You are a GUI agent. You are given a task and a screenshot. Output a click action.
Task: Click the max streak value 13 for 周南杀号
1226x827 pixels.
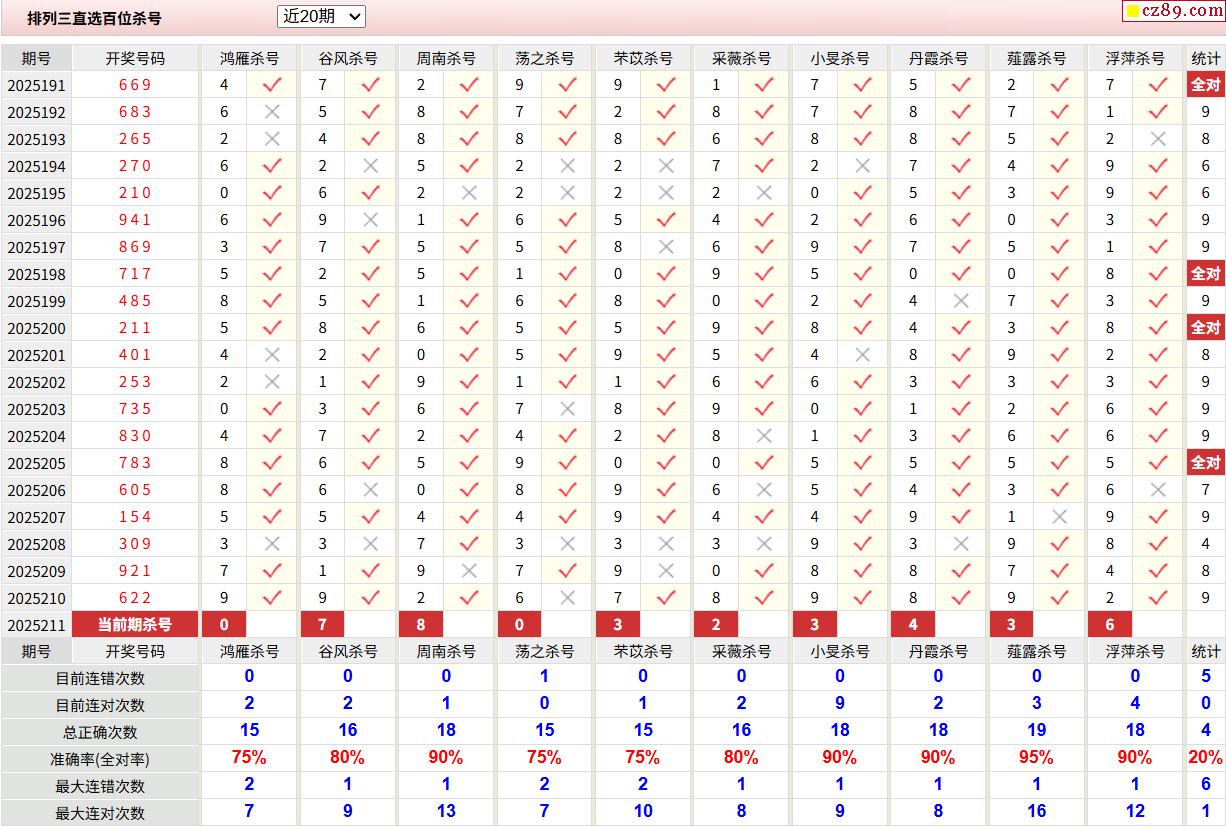[x=446, y=811]
